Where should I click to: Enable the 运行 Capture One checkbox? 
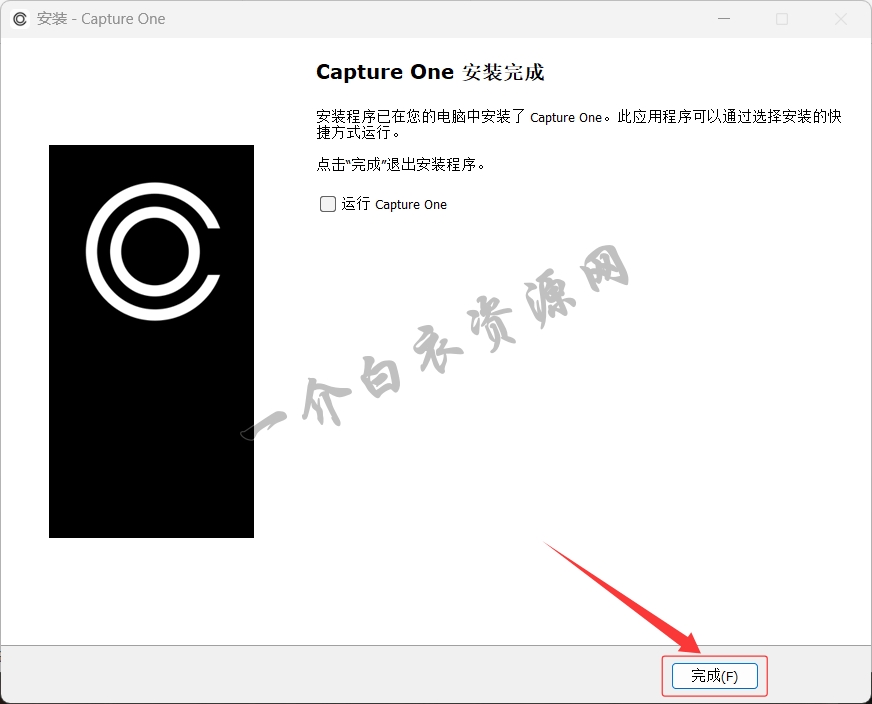[x=328, y=204]
